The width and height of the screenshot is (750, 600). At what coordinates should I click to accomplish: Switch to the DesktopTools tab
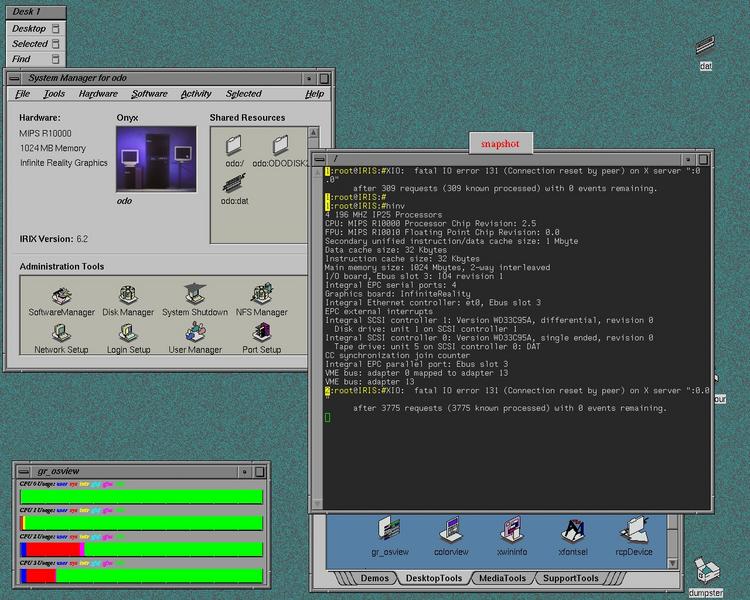coord(434,578)
